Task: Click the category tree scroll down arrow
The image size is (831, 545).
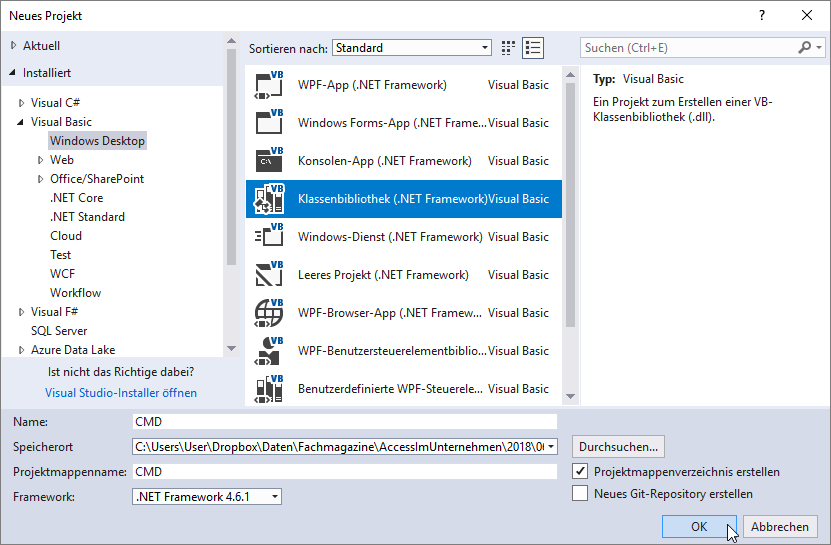Action: pyautogui.click(x=231, y=348)
